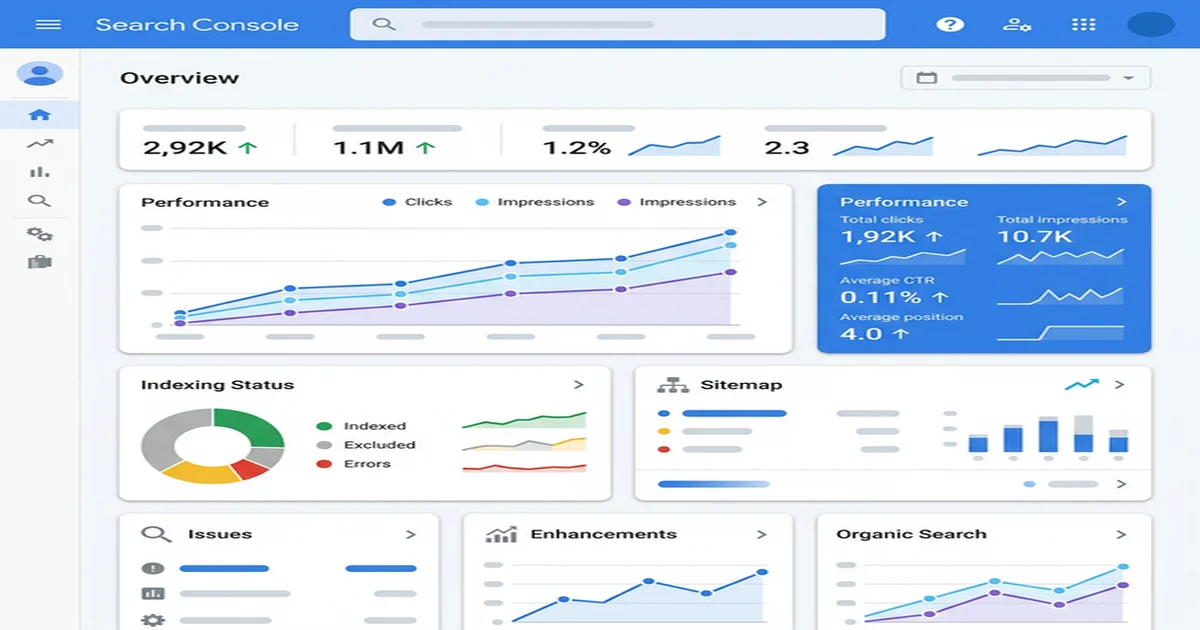Expand the blue Performance summary panel

(1121, 202)
